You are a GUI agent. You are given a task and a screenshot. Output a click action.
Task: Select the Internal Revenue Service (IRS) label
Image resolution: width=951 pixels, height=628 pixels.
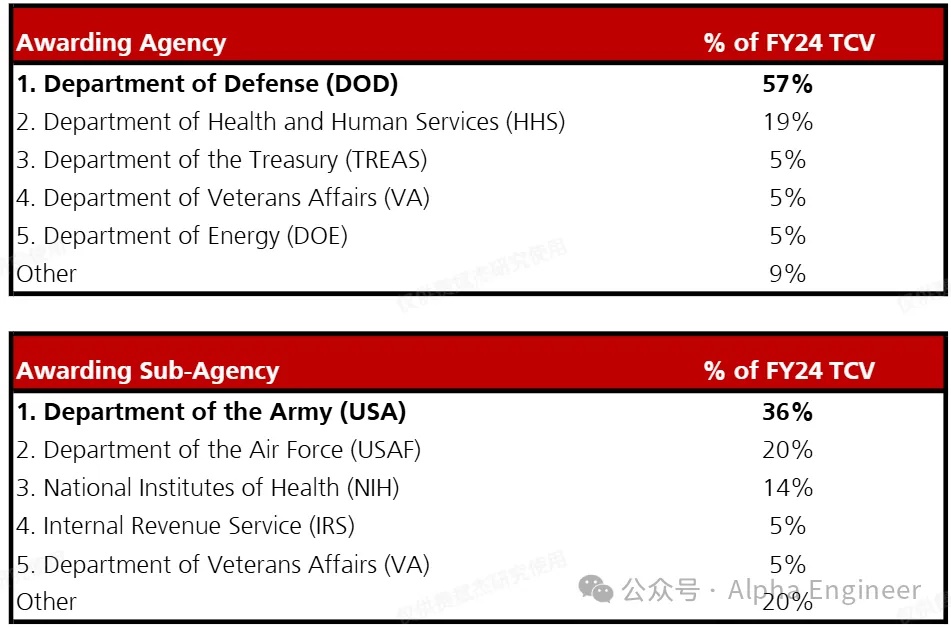(x=185, y=526)
